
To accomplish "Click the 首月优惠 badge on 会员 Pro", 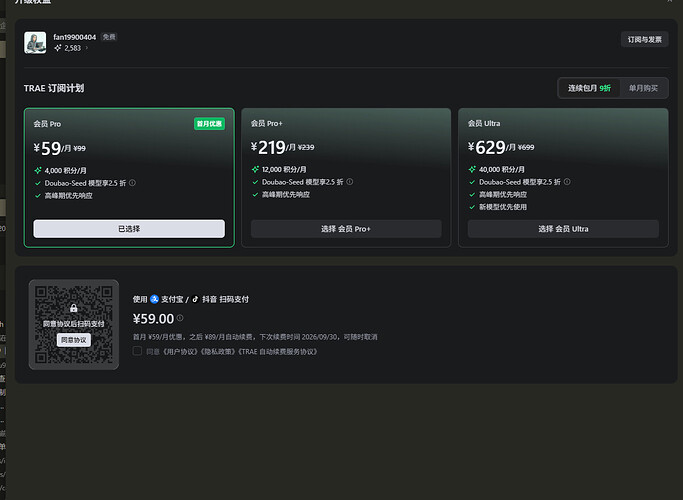I will [x=209, y=124].
